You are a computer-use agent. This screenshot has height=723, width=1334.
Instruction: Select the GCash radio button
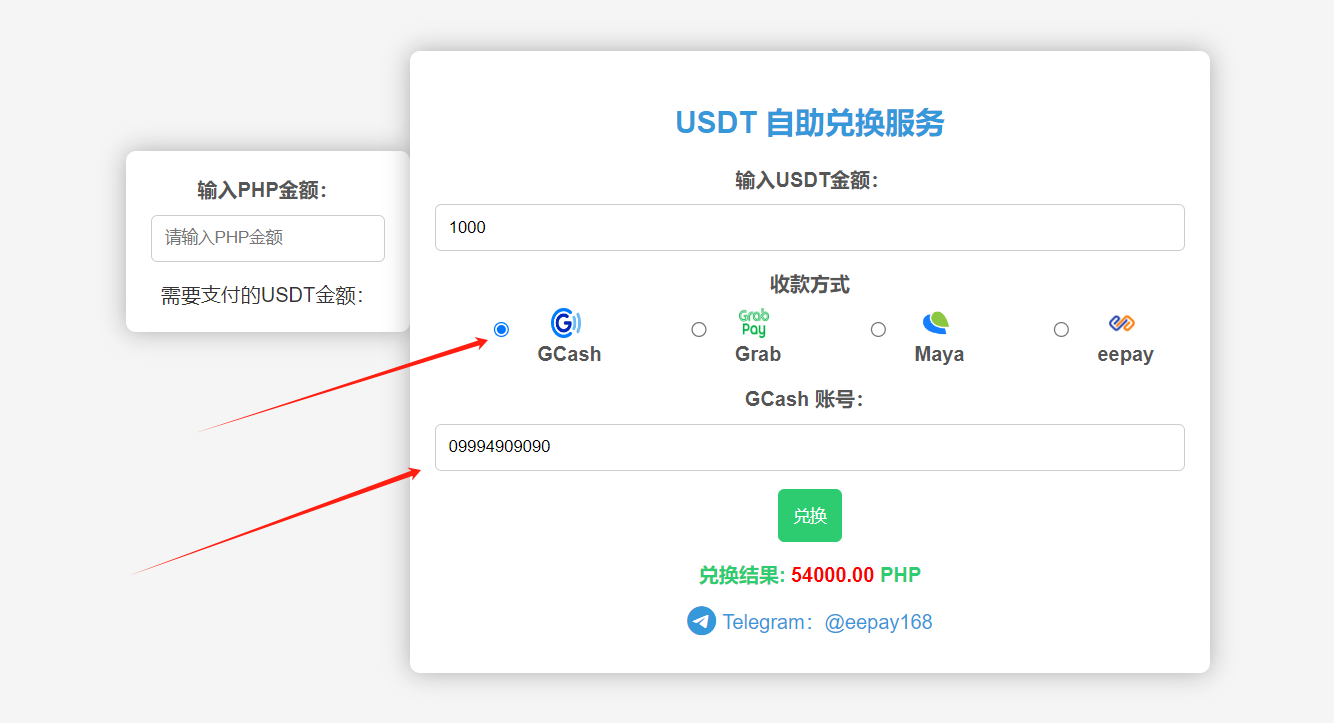click(502, 329)
